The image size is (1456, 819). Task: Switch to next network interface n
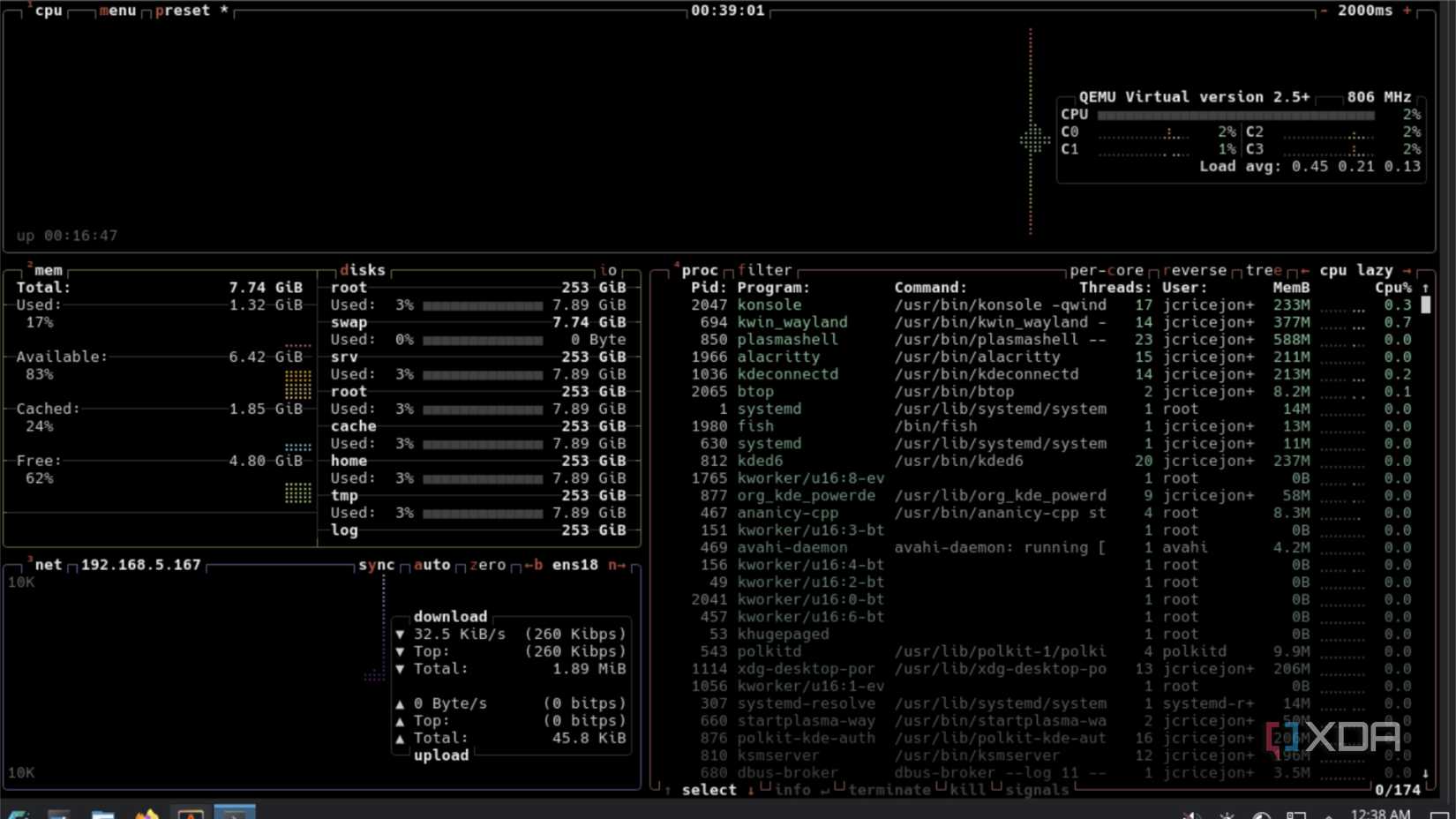[x=617, y=565]
